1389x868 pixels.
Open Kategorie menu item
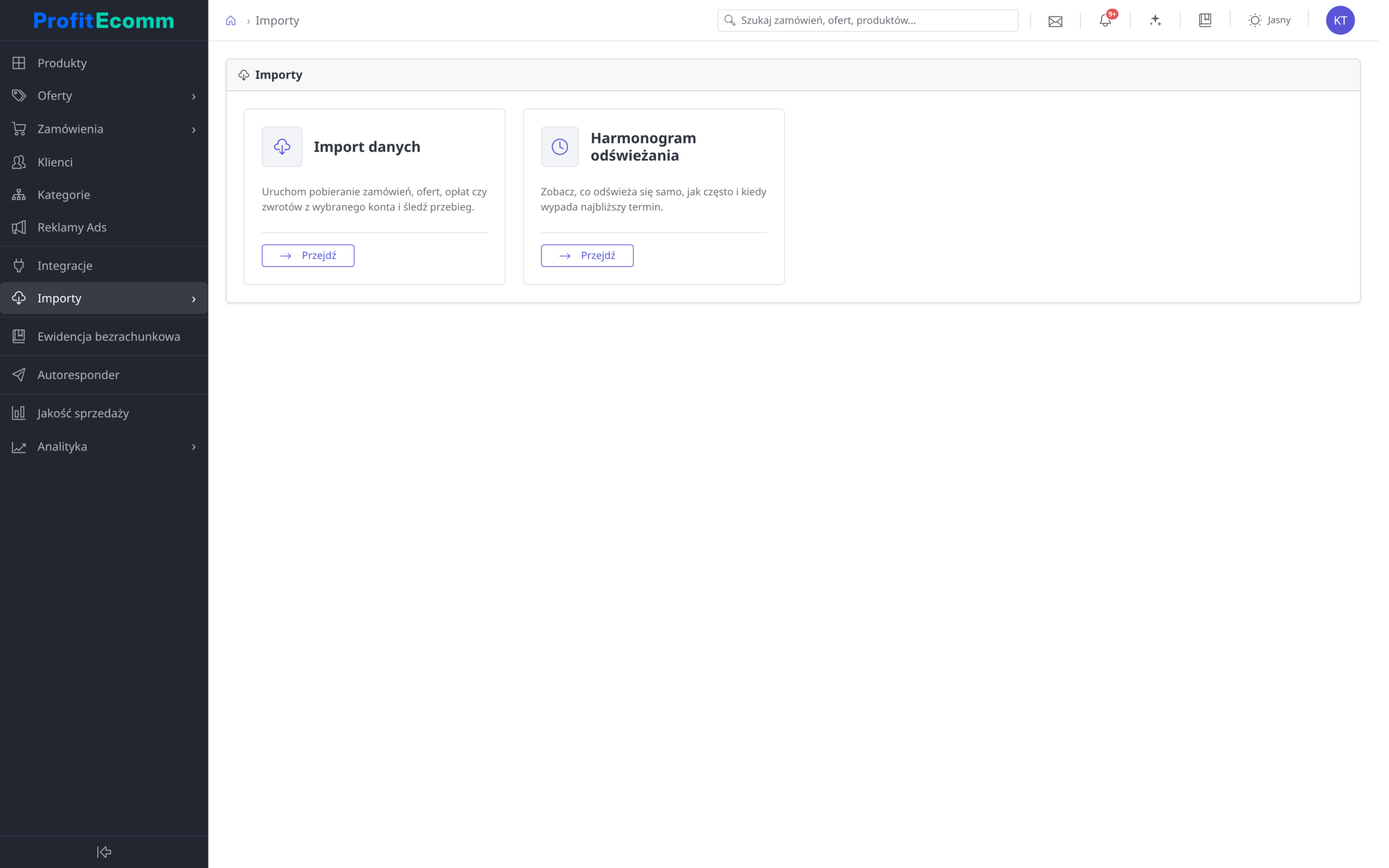pyautogui.click(x=104, y=195)
